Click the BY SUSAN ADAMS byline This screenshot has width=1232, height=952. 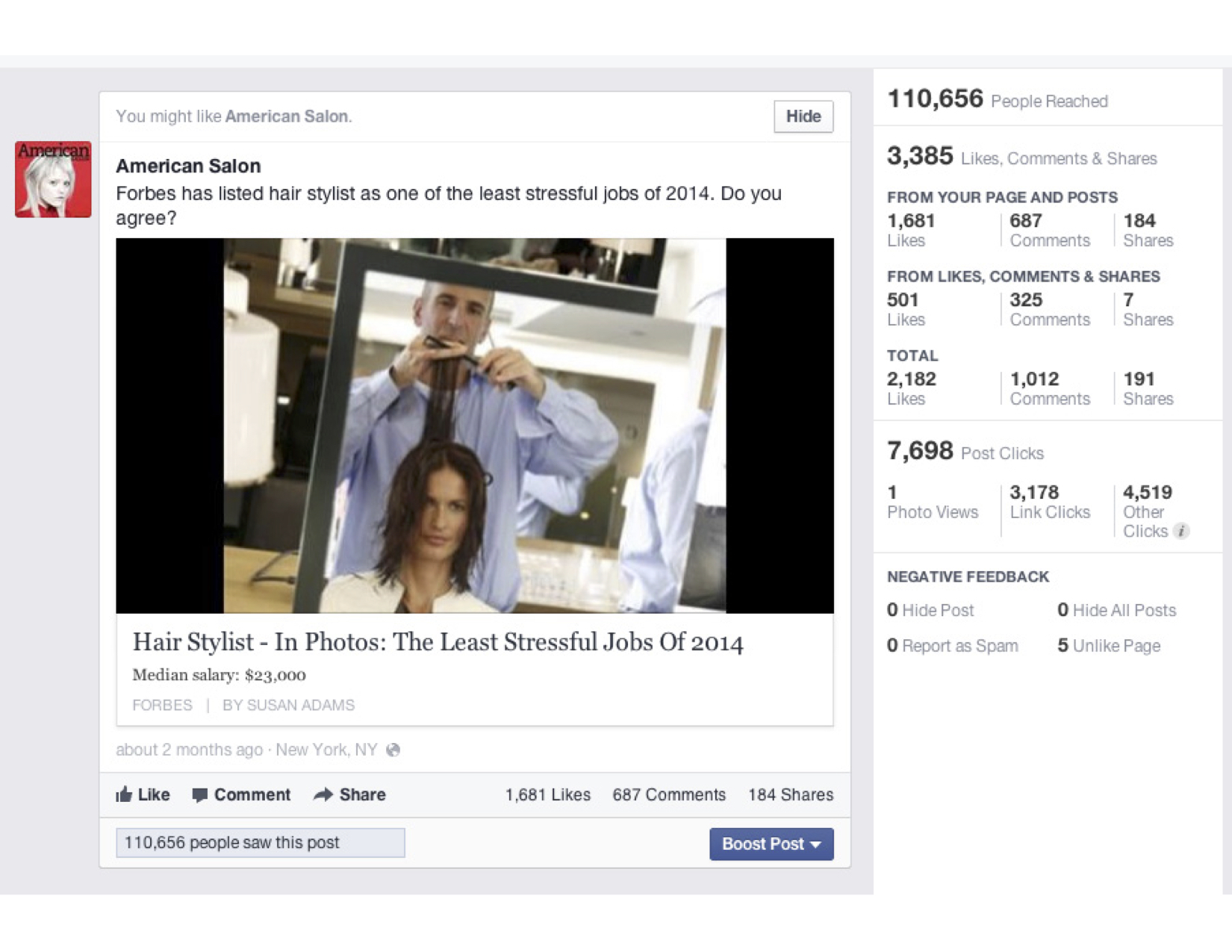pyautogui.click(x=288, y=705)
